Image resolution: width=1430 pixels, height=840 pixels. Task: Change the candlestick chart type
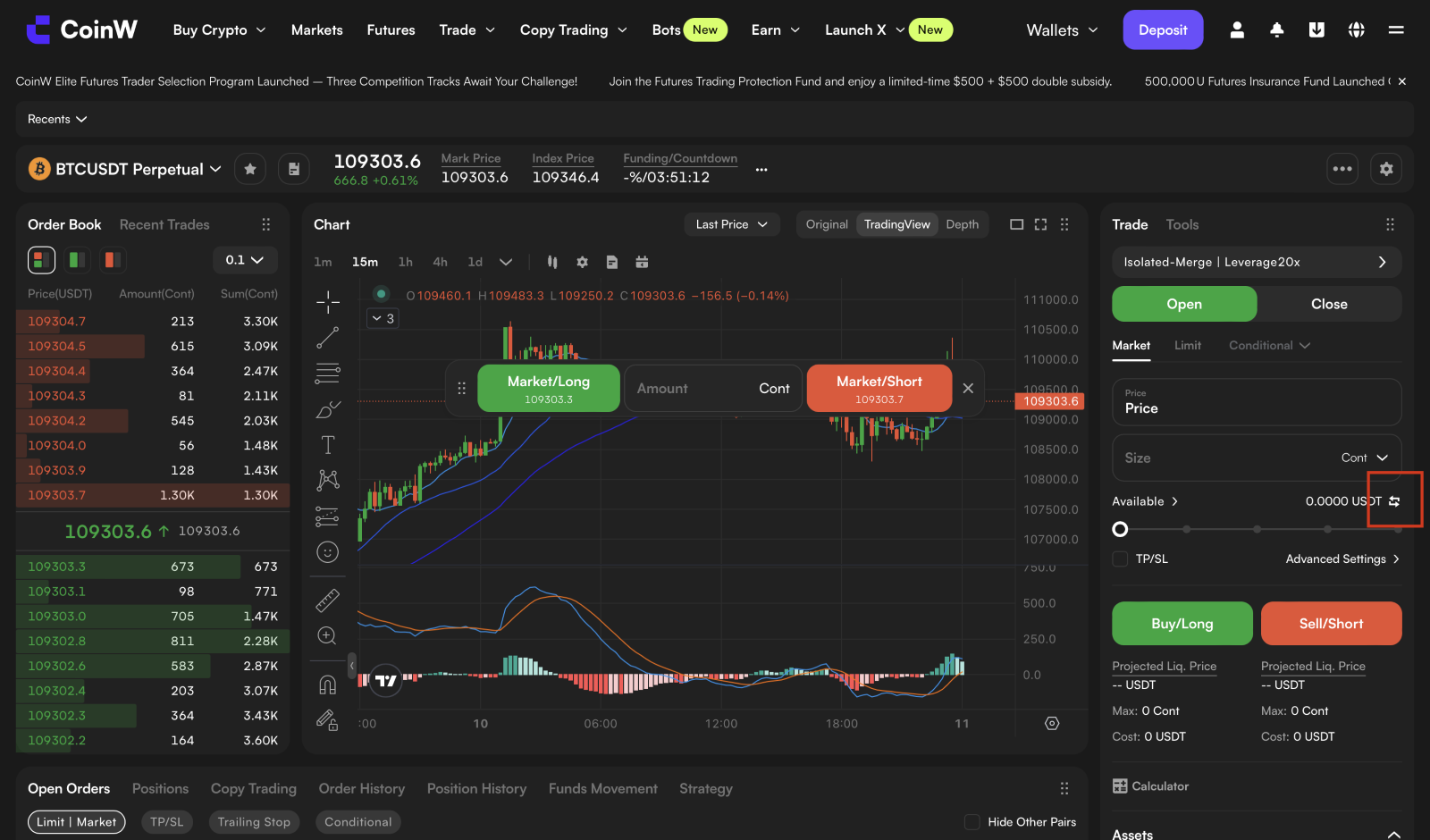click(552, 262)
